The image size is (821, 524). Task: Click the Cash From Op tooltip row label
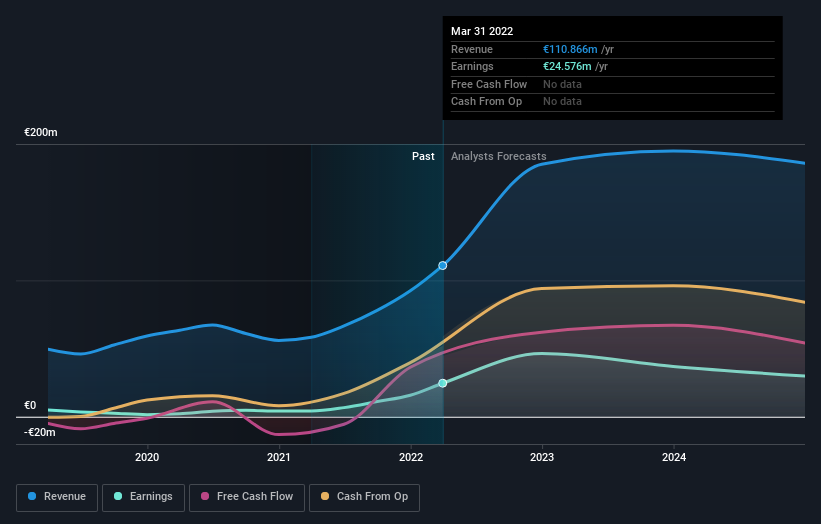click(486, 102)
